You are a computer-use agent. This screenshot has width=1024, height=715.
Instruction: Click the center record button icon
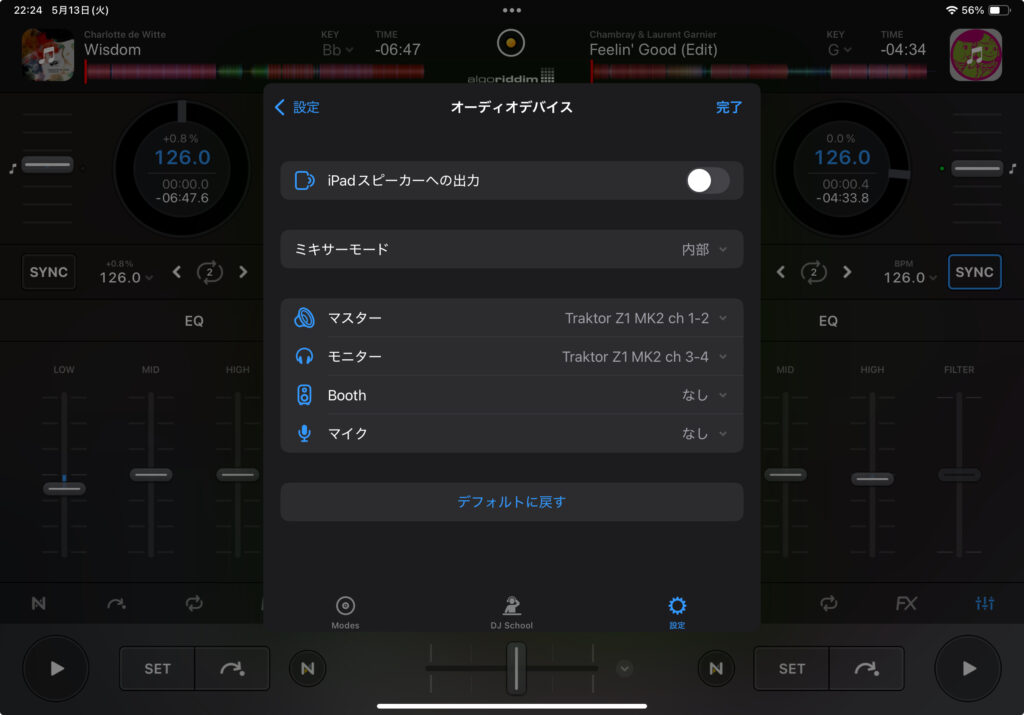tap(511, 43)
